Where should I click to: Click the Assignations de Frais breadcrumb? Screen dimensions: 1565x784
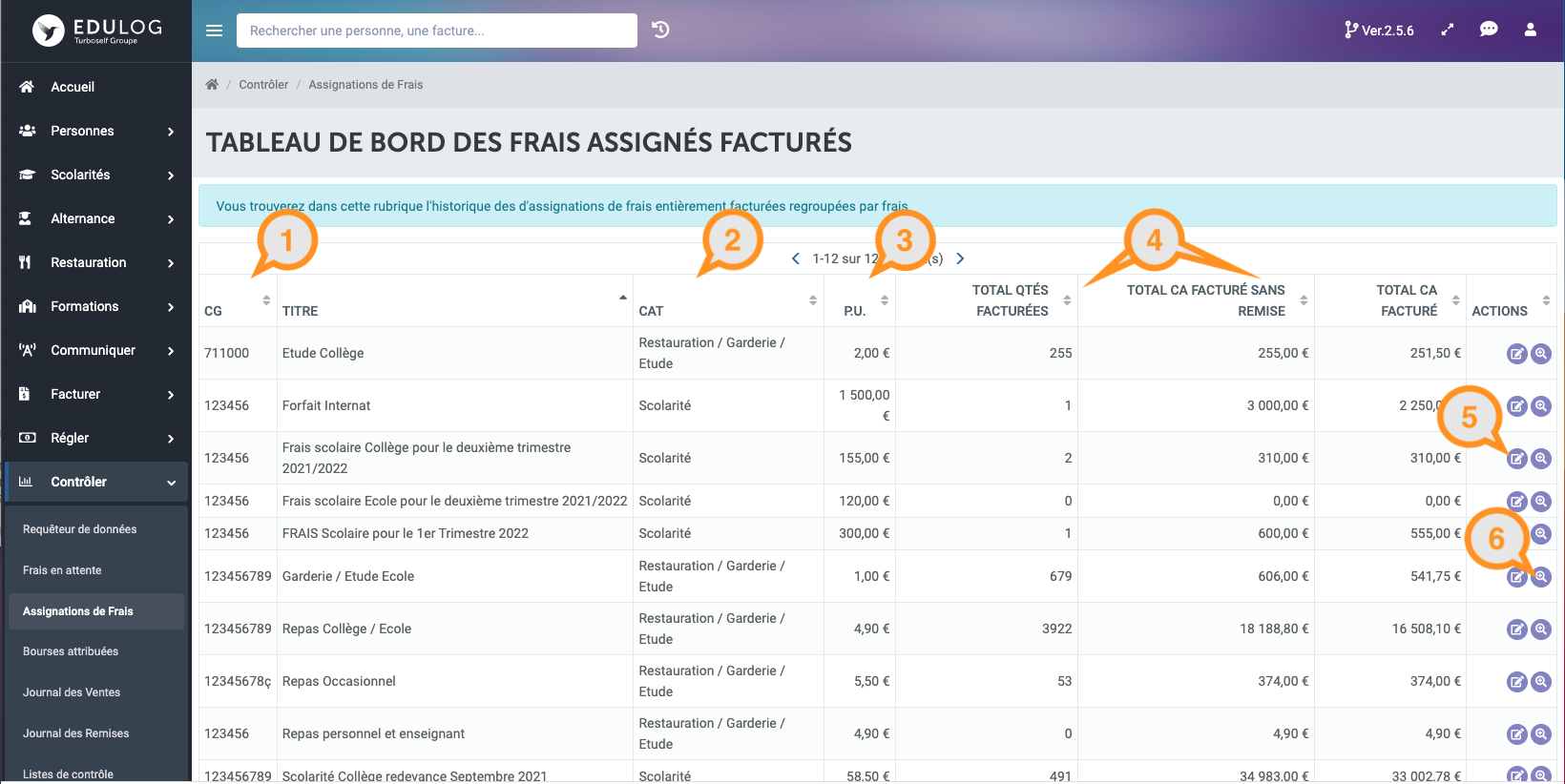click(x=365, y=84)
